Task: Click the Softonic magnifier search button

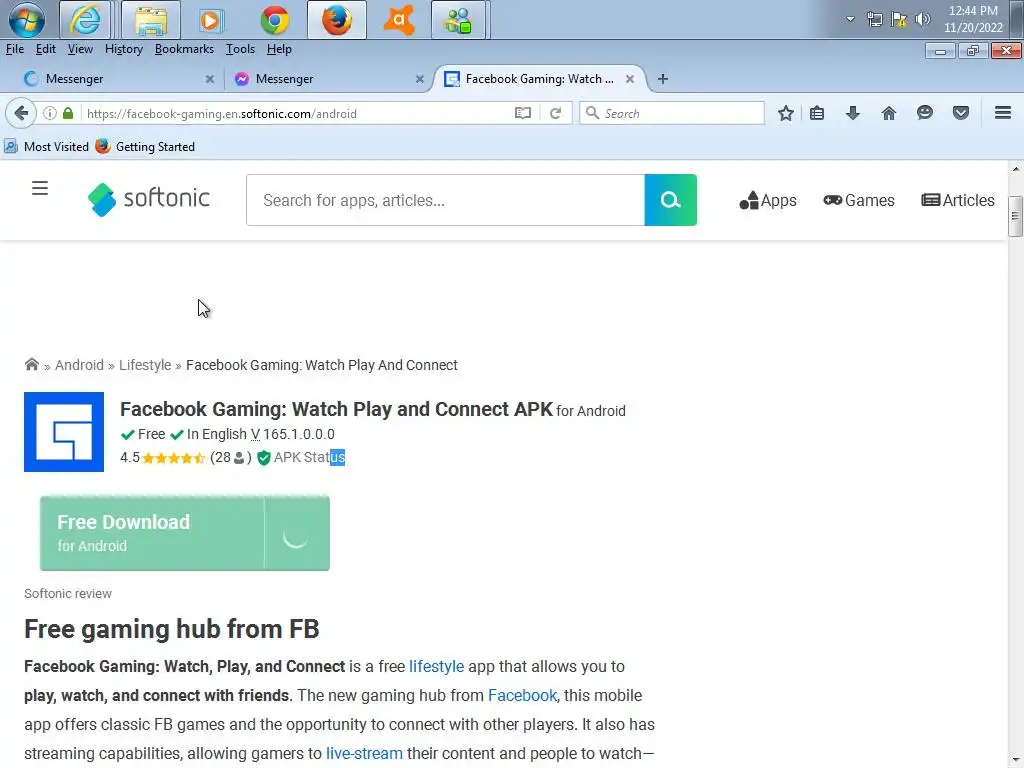Action: pyautogui.click(x=671, y=200)
